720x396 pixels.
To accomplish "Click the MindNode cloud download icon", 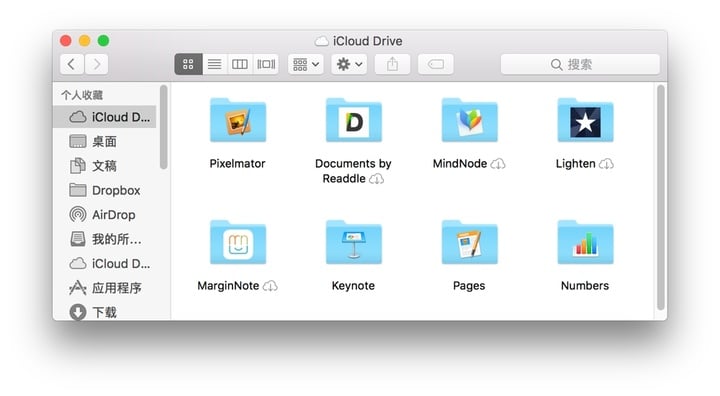I will pyautogui.click(x=498, y=164).
